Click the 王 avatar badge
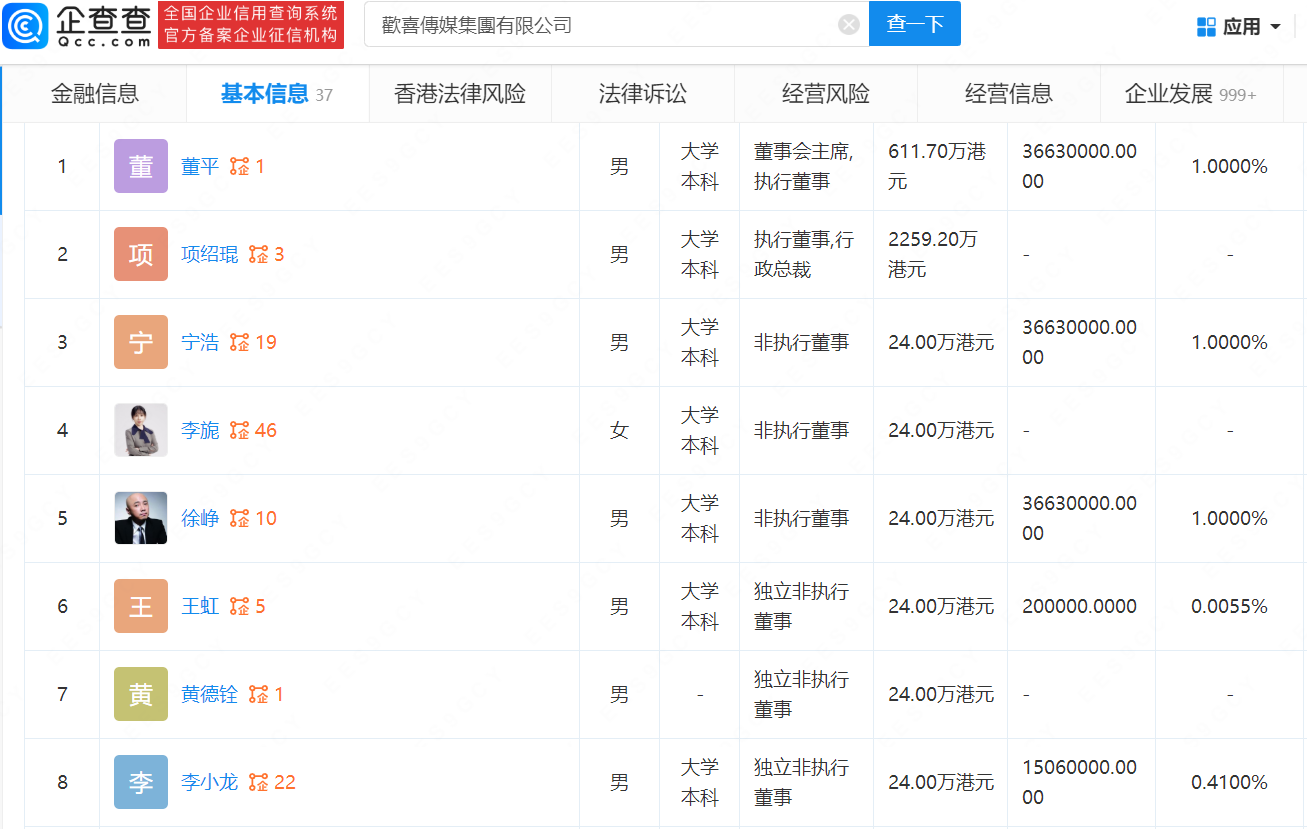1307x829 pixels. click(x=141, y=606)
